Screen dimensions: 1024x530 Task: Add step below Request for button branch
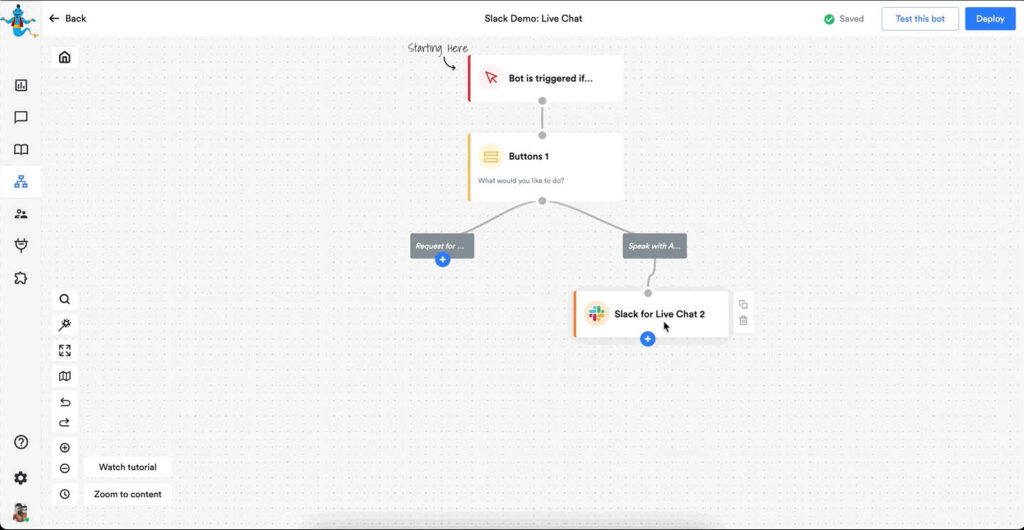point(442,260)
